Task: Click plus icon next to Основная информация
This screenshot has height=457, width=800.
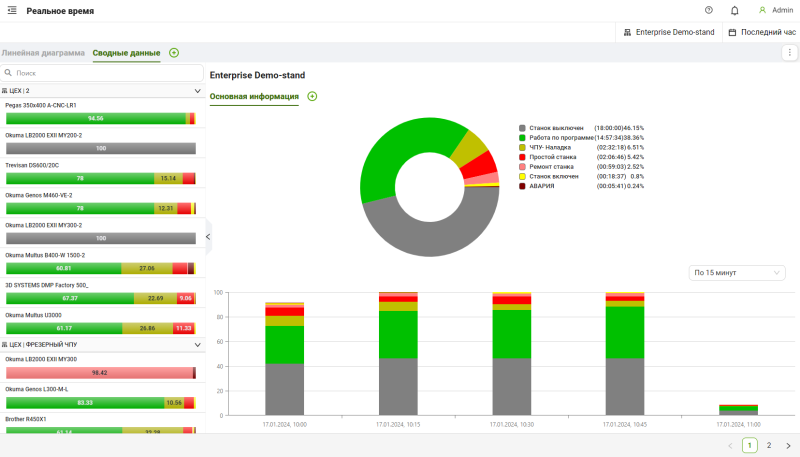Action: [312, 96]
